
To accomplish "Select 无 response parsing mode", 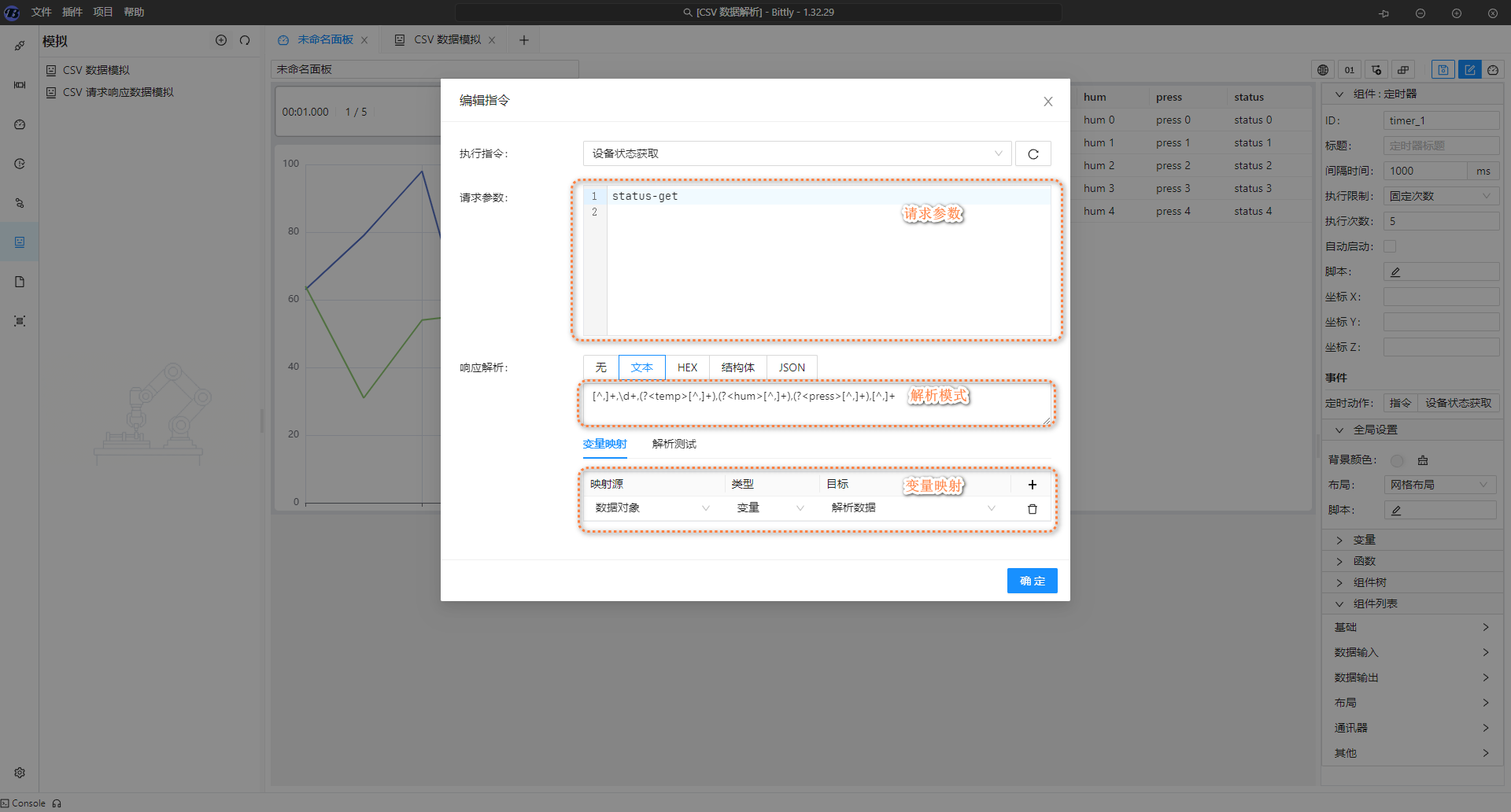I will 600,367.
